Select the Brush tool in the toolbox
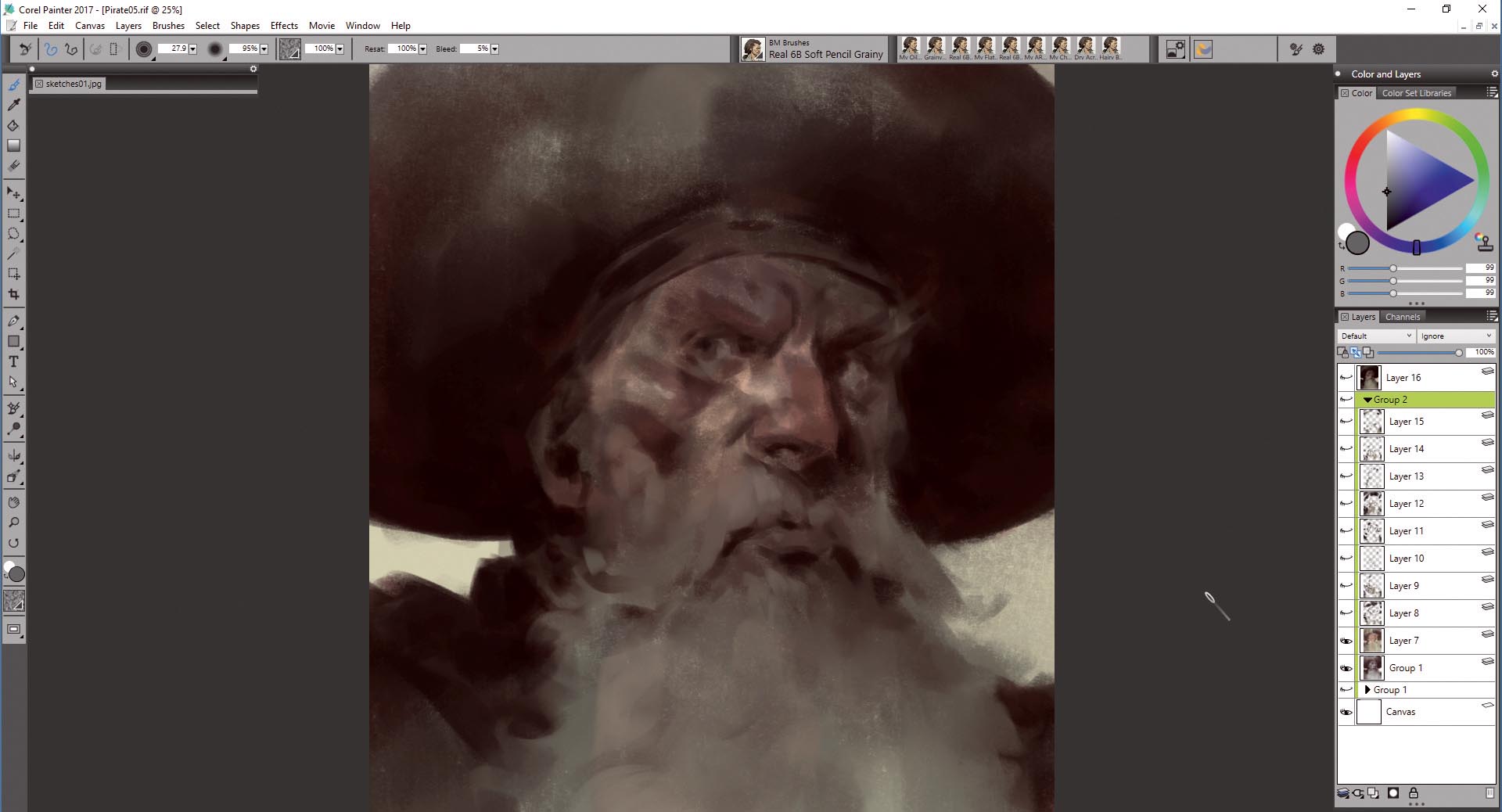Screen dimensions: 1502x812 (x=13, y=84)
